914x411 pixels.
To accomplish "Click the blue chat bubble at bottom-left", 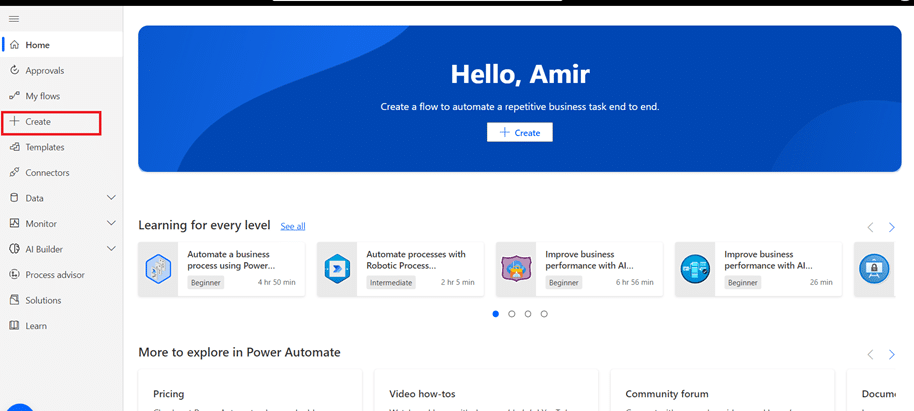I will click(19, 407).
